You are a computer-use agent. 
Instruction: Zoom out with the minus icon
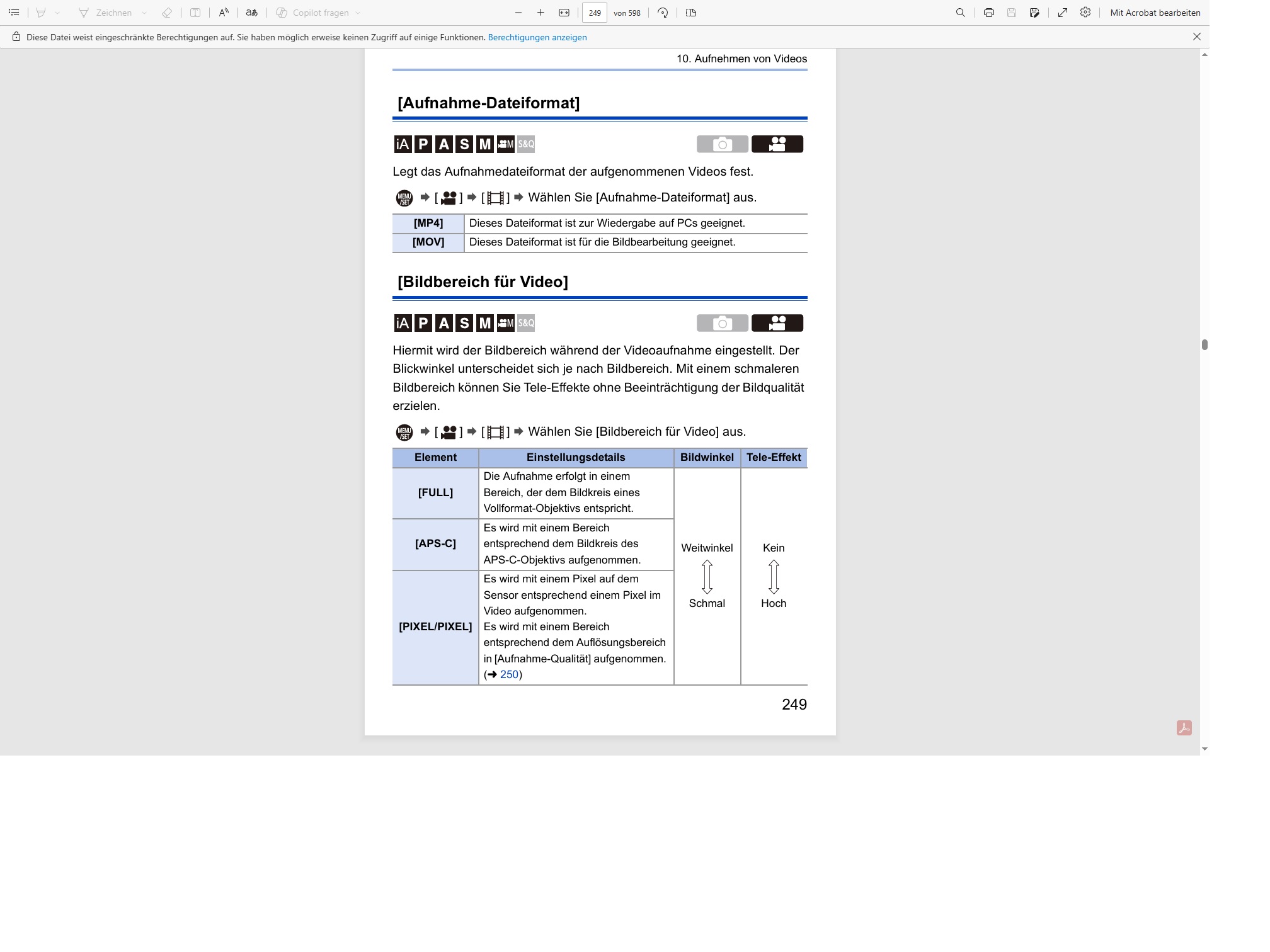point(518,13)
